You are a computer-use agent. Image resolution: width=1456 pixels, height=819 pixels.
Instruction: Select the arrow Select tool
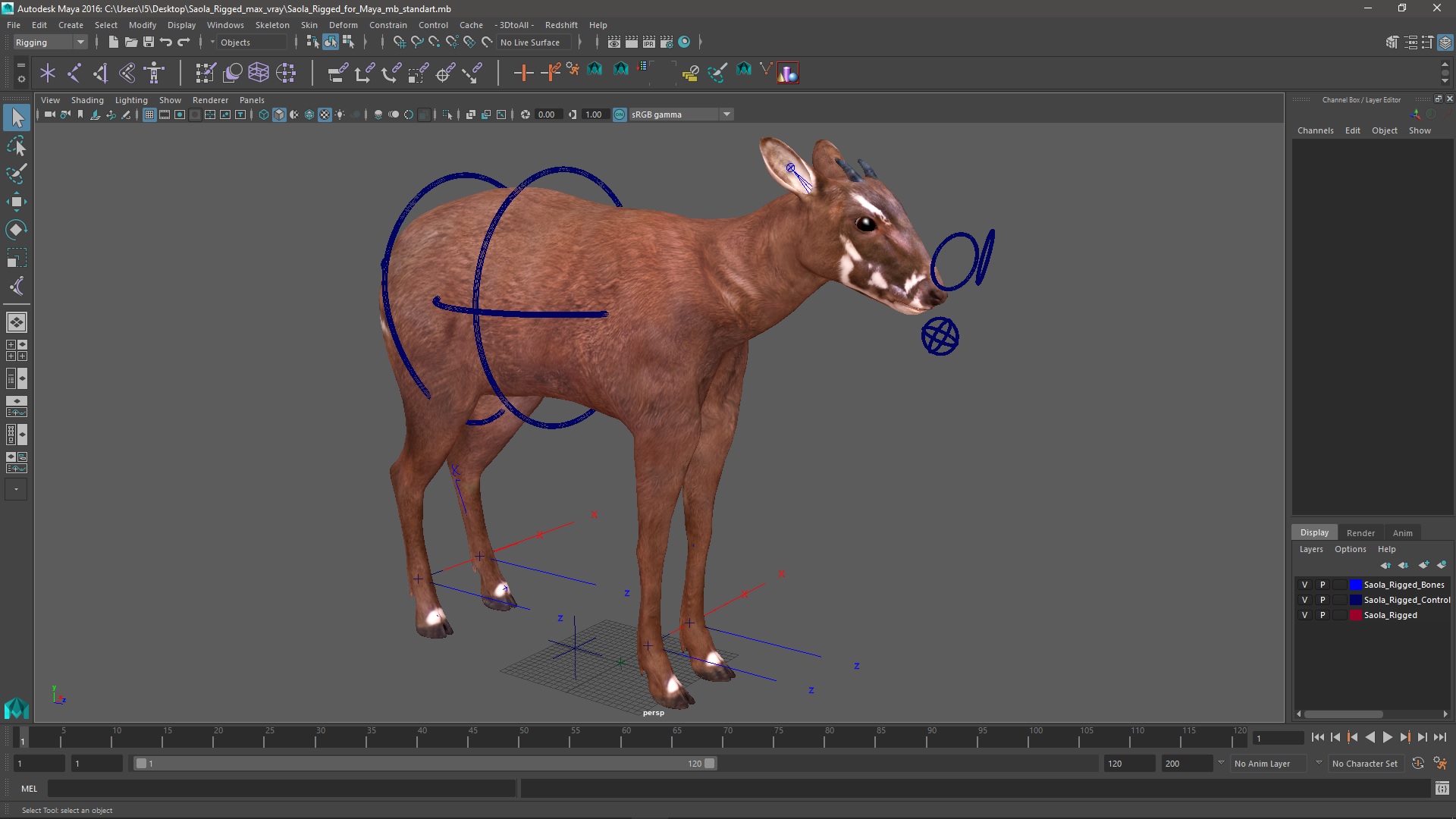[x=17, y=117]
